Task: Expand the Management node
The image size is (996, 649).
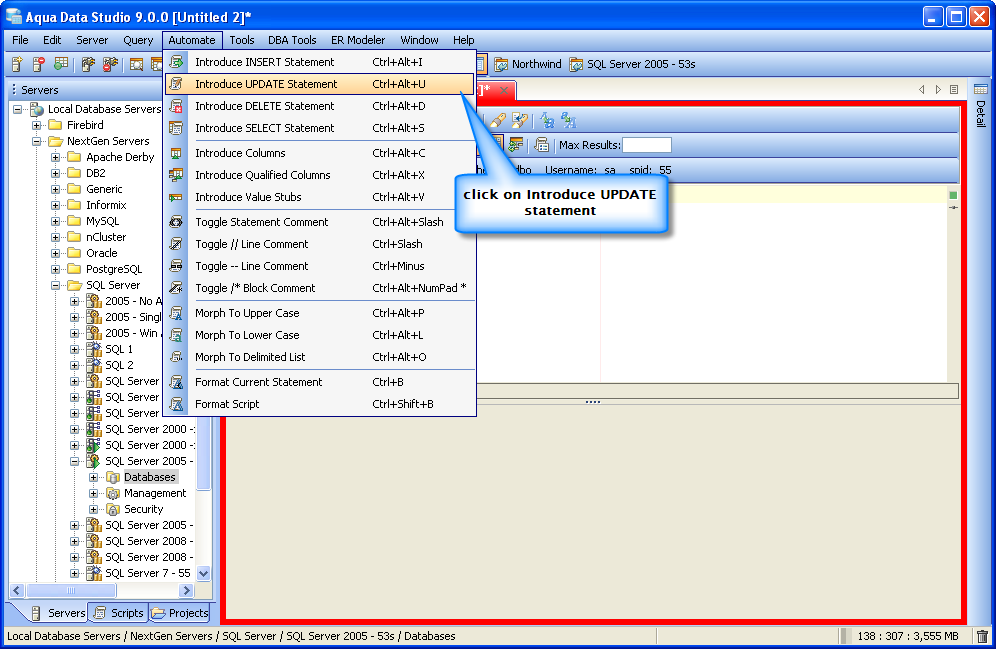Action: click(x=93, y=493)
